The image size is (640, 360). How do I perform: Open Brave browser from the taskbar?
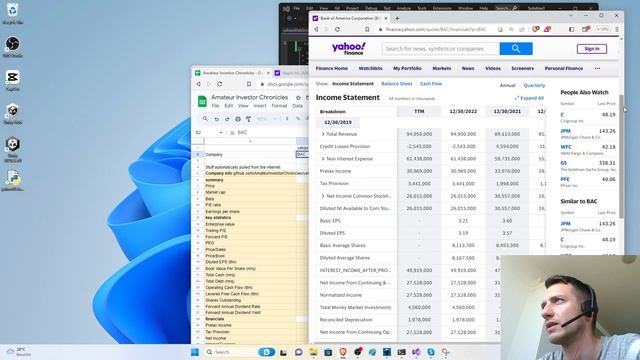coord(343,352)
